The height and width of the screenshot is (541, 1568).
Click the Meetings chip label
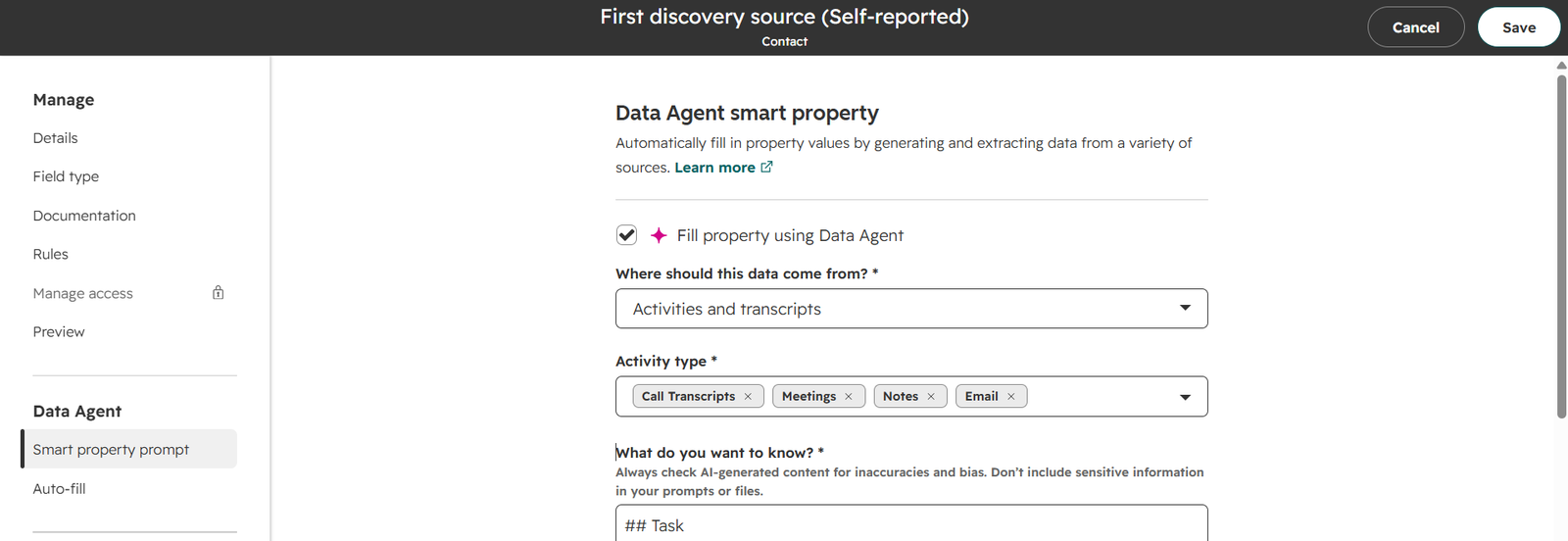pyautogui.click(x=808, y=397)
